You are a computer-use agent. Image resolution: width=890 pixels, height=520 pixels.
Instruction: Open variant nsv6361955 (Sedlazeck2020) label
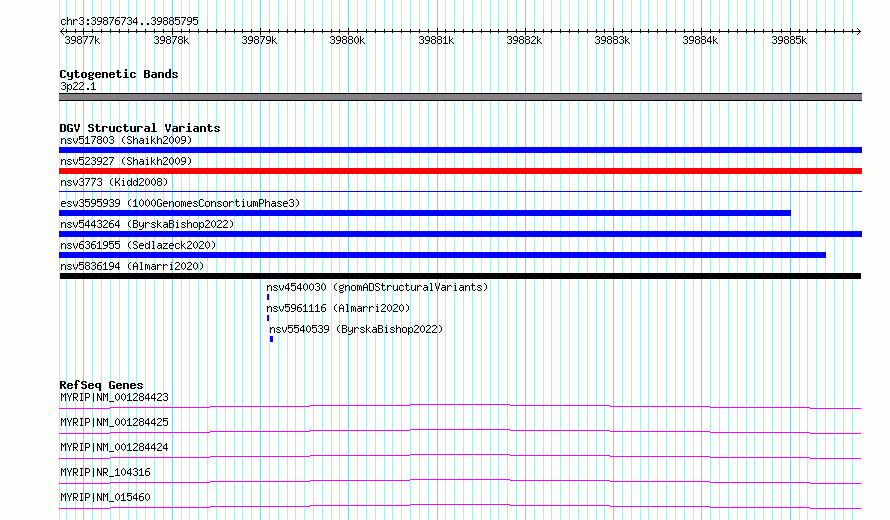tap(138, 245)
